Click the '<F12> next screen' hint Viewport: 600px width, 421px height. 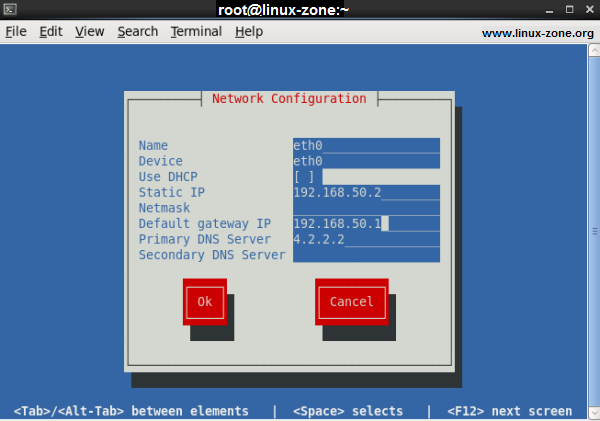click(x=510, y=411)
